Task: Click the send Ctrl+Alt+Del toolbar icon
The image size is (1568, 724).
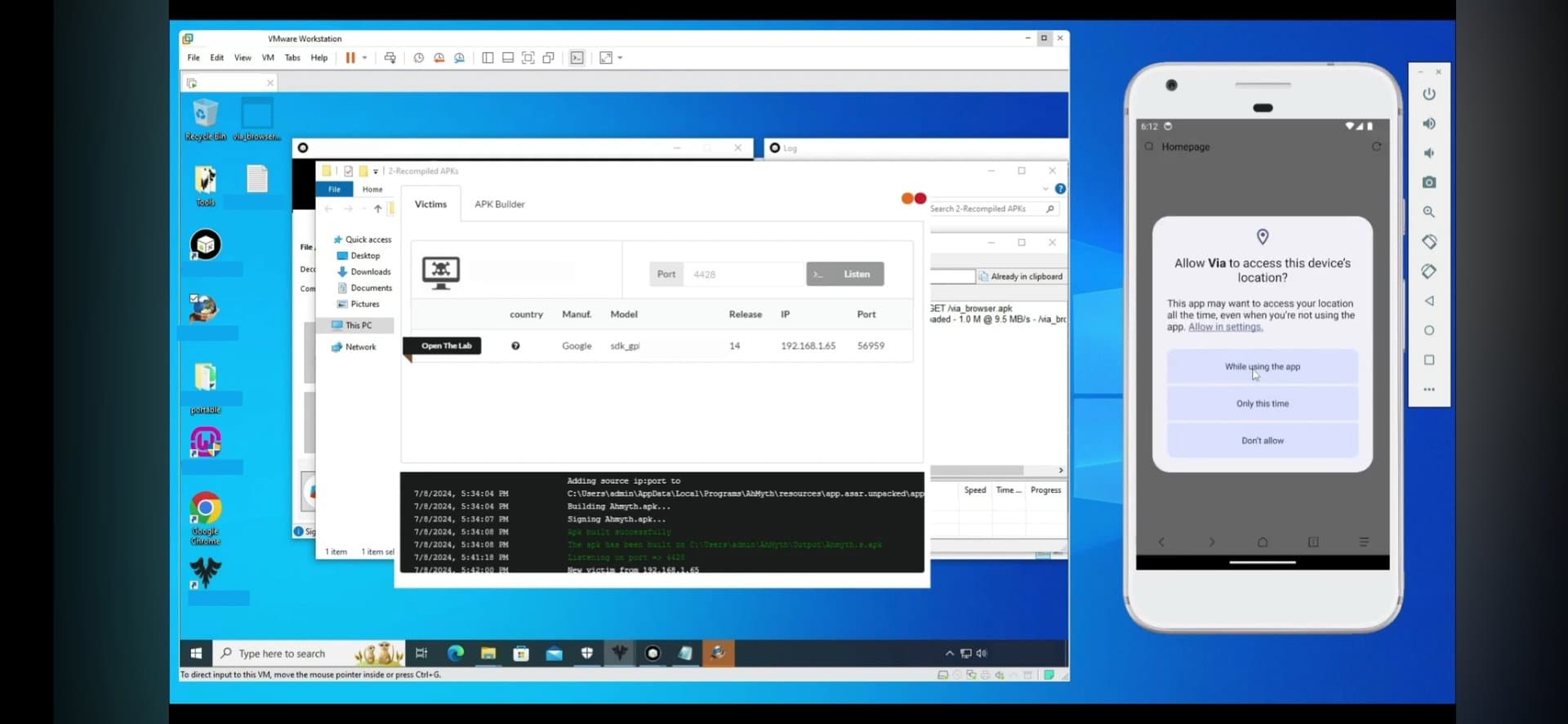Action: (390, 58)
